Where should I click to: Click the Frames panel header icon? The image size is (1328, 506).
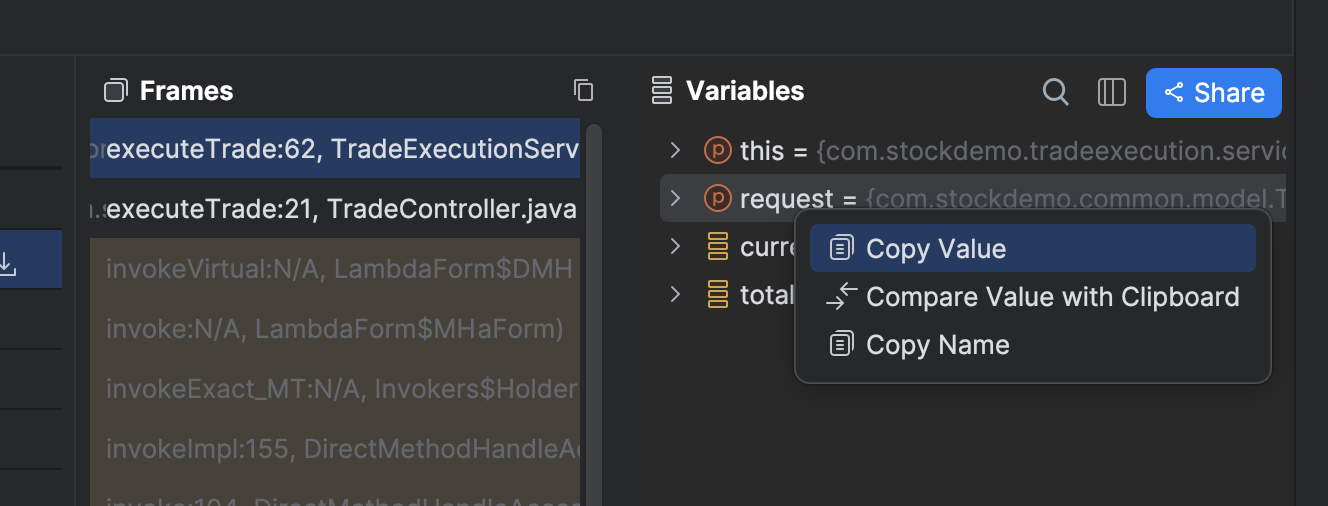pos(116,91)
